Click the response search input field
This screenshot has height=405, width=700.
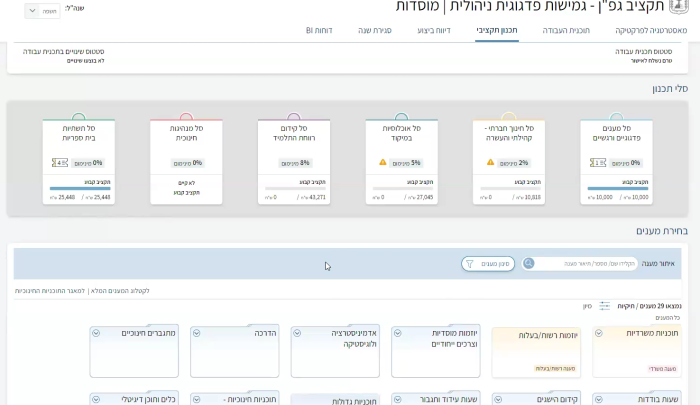click(x=580, y=263)
